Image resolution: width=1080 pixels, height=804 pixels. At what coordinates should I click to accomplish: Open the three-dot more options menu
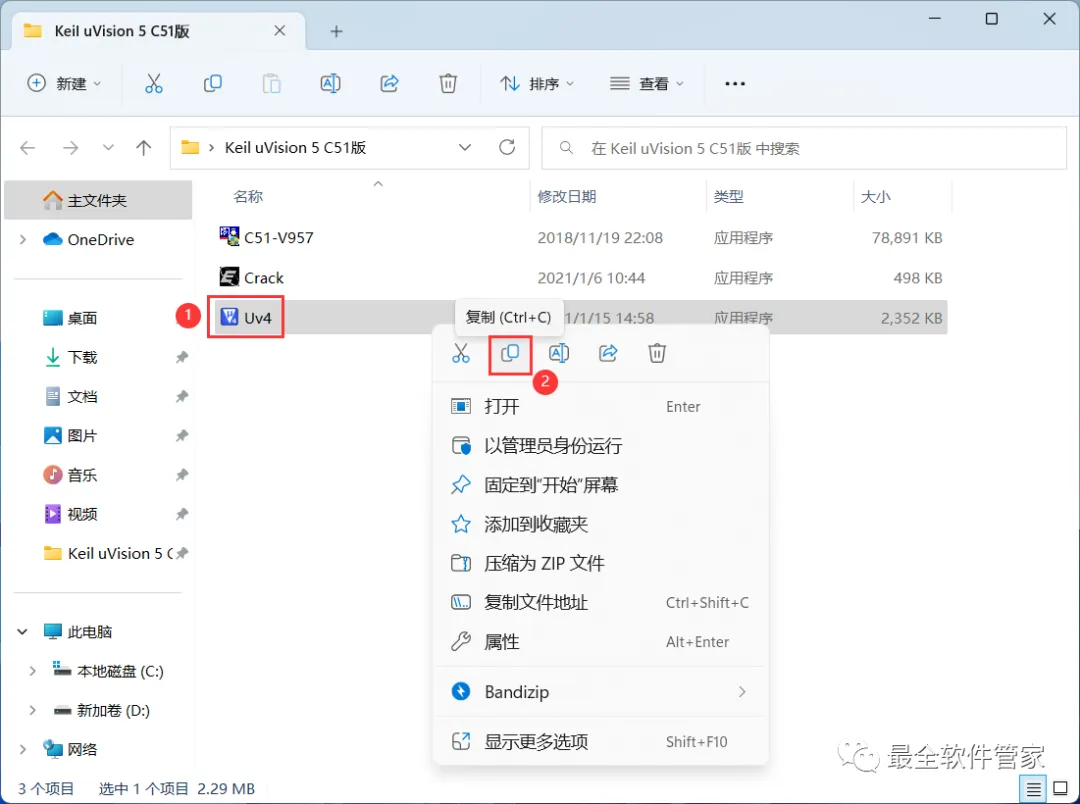click(x=735, y=83)
